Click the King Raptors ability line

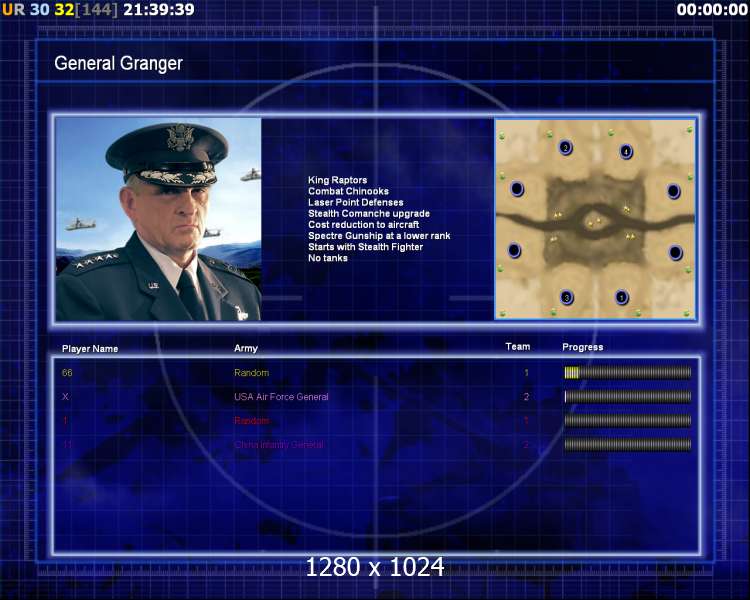[x=337, y=180]
